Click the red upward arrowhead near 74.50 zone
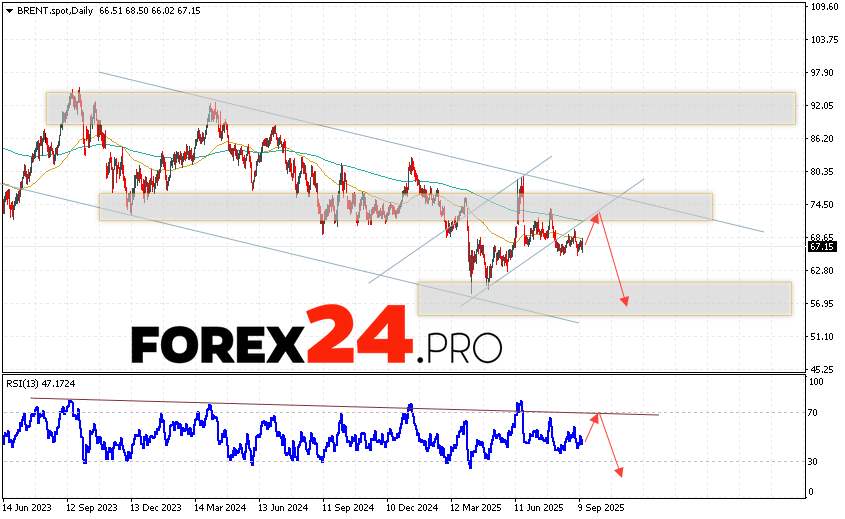The image size is (845, 519). coord(598,217)
